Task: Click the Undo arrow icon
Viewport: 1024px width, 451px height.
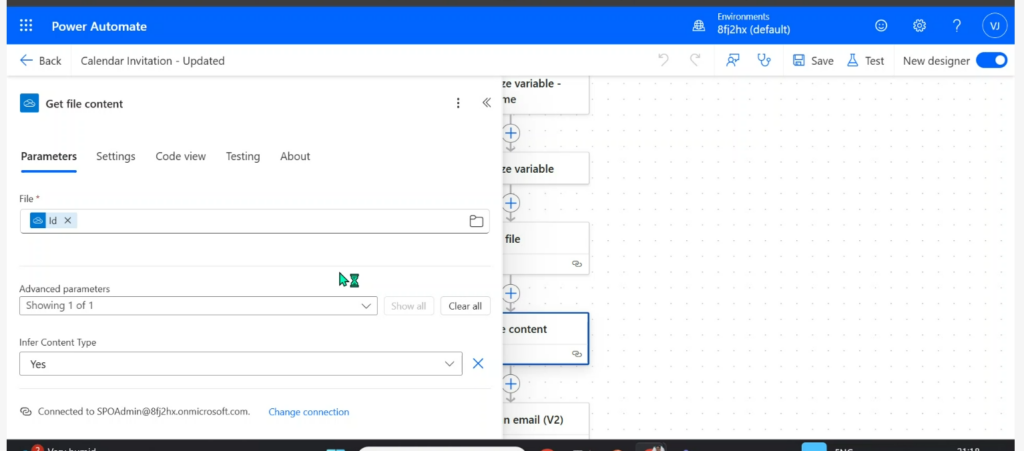Action: pos(664,60)
